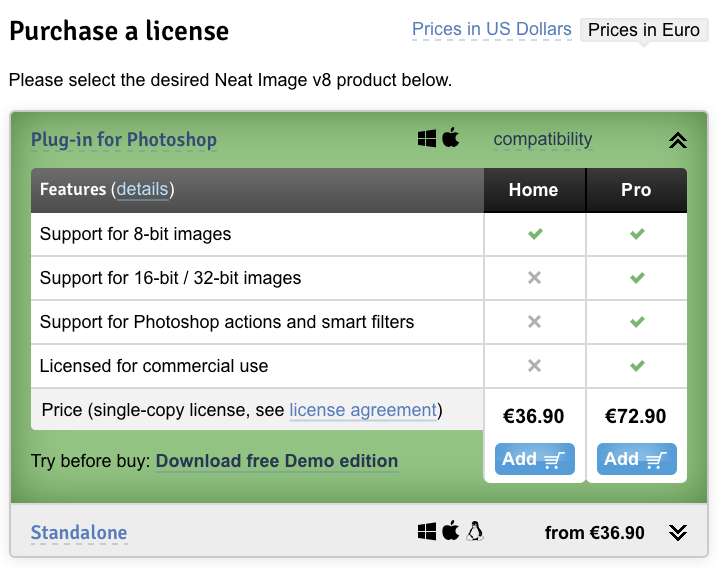Click Home cross for commercial use row
Screen dimensions: 718x568
pyautogui.click(x=534, y=366)
